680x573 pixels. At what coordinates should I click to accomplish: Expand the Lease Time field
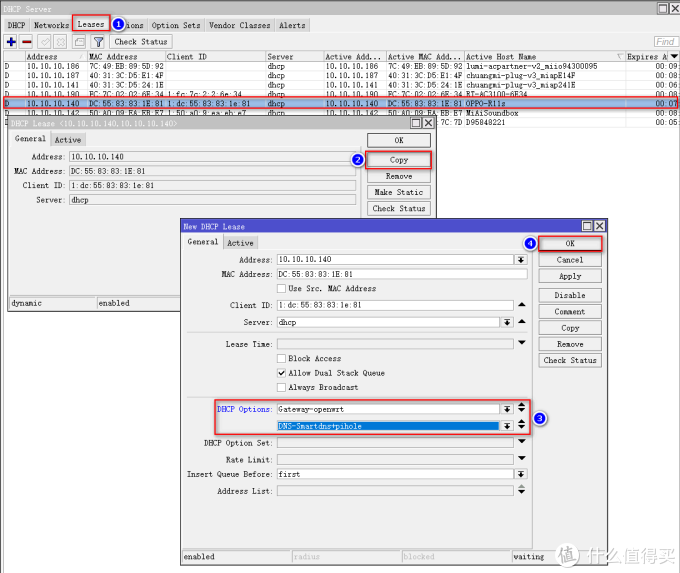[x=522, y=343]
